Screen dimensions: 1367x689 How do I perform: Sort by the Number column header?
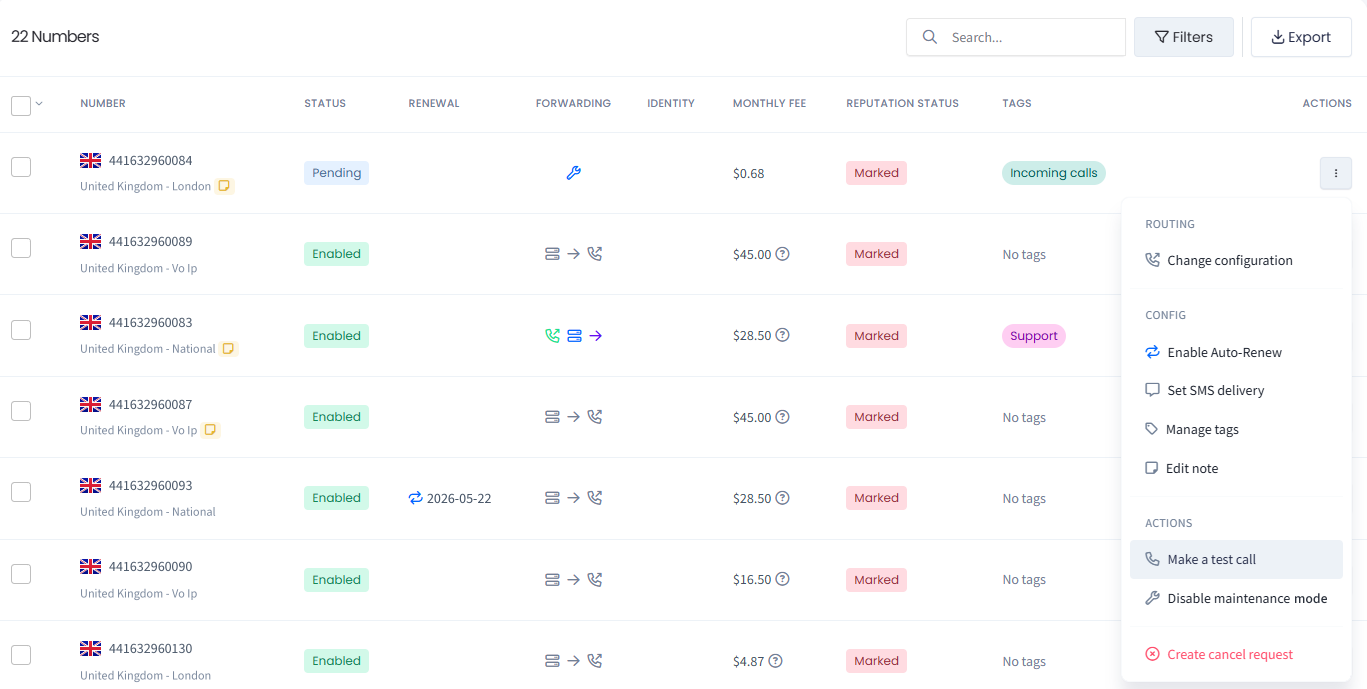(103, 103)
